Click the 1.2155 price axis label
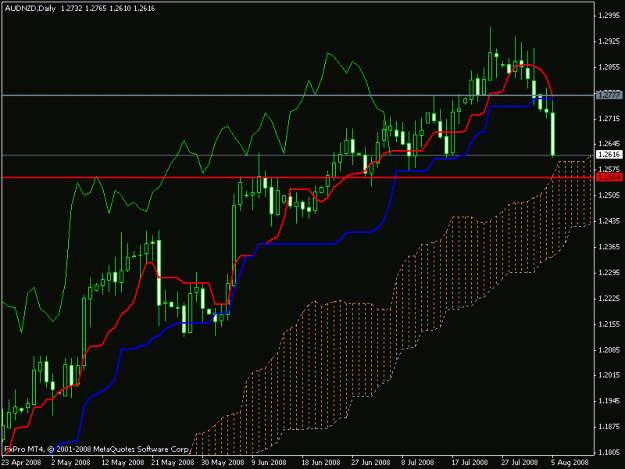 pyautogui.click(x=609, y=324)
